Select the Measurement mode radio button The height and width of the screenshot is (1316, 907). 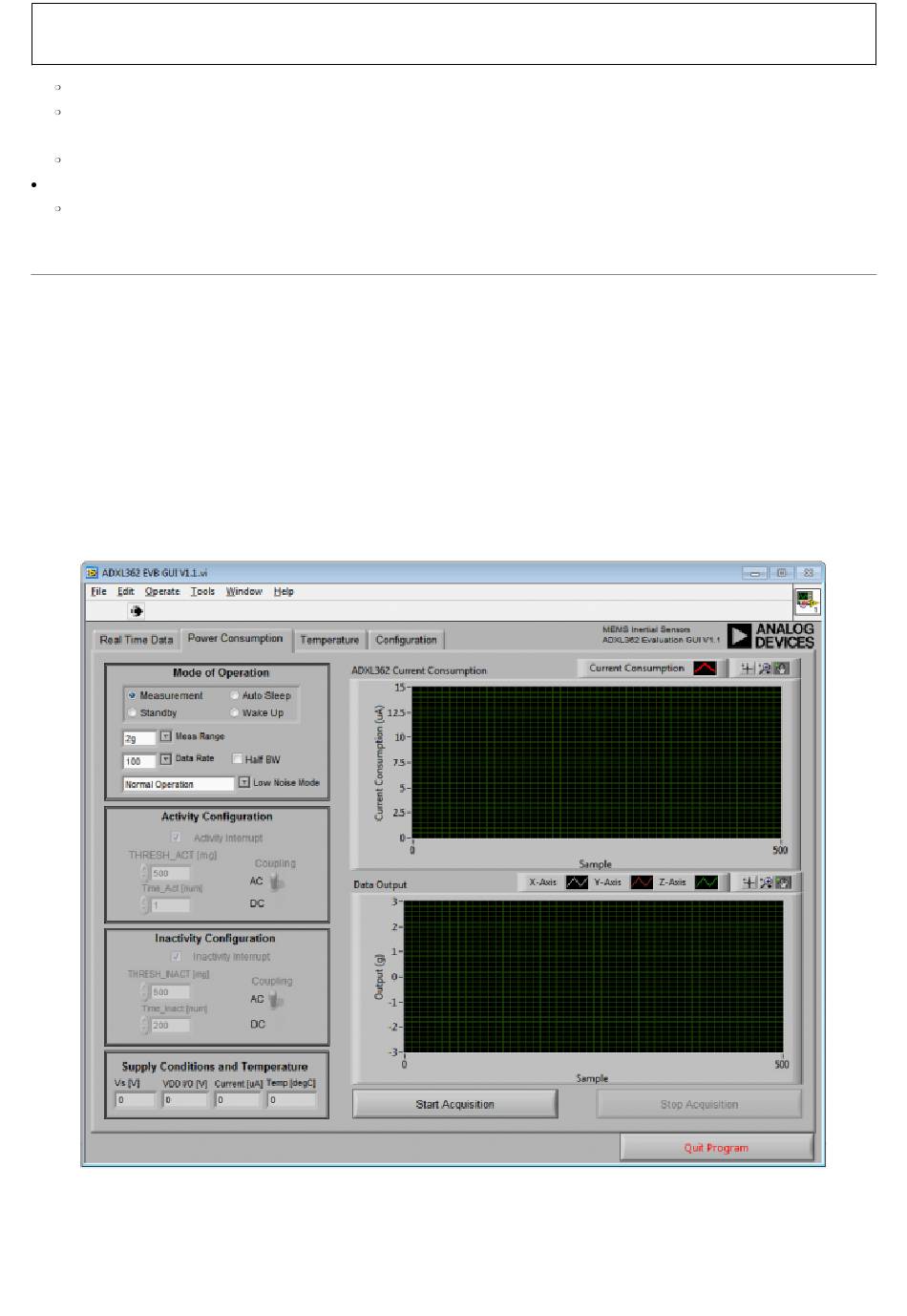132,695
